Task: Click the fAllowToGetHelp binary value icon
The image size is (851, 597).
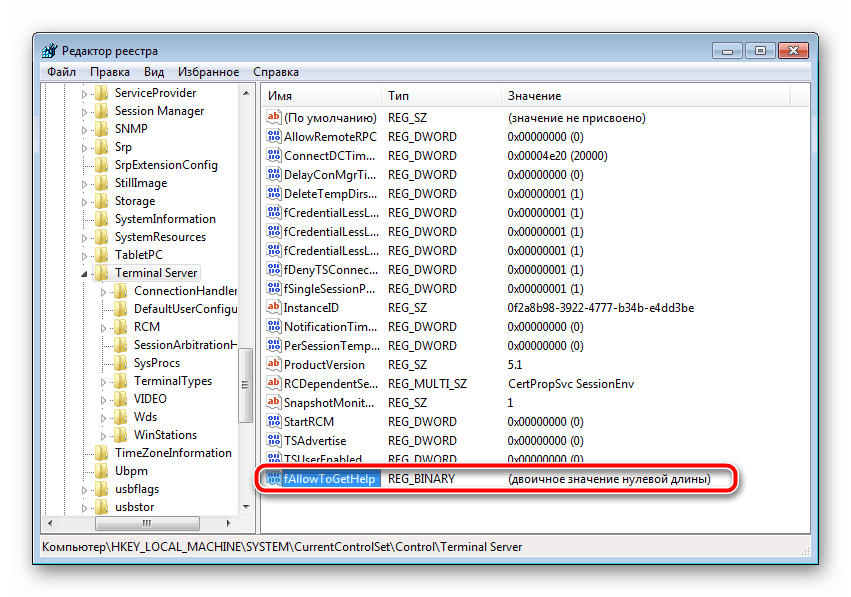Action: tap(273, 478)
